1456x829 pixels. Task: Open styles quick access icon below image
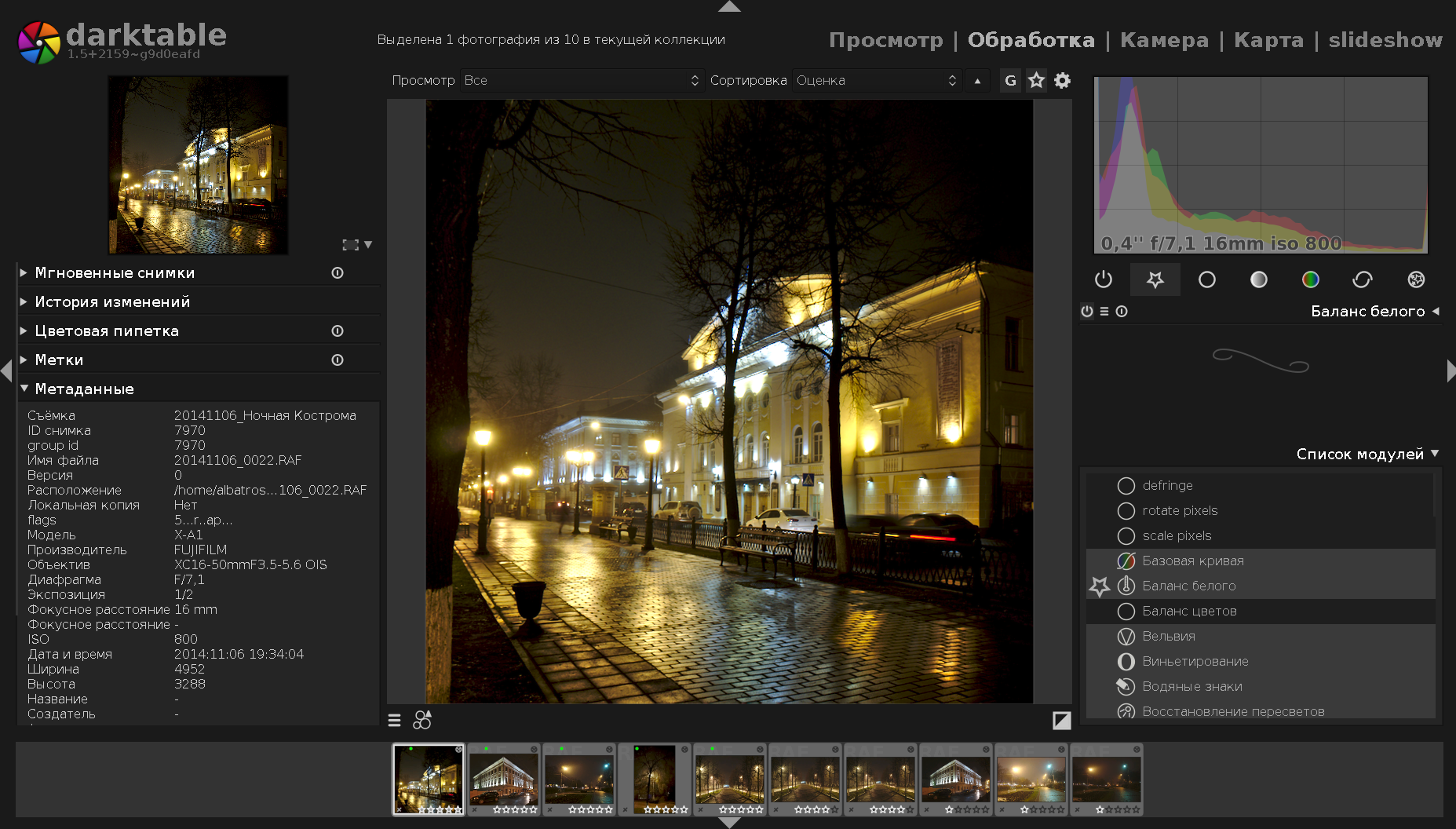coord(422,720)
